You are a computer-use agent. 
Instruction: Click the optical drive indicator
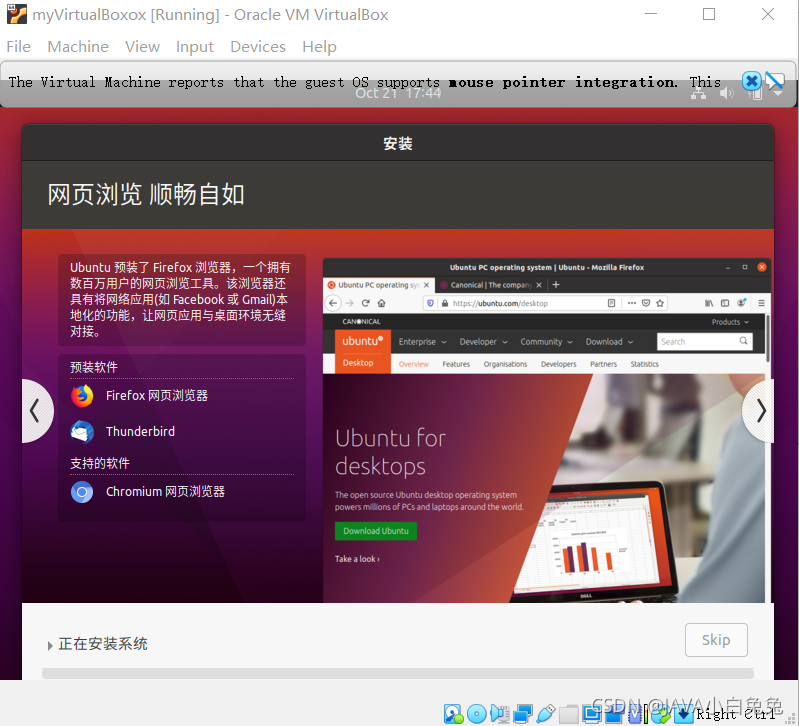coord(477,714)
